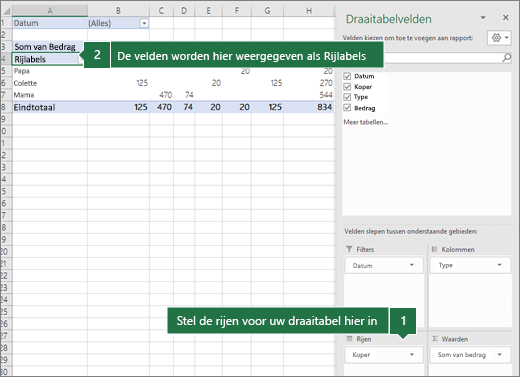Open the pane options arrow beside Draaitabelvelden title
Image resolution: width=520 pixels, height=377 pixels.
[x=483, y=18]
